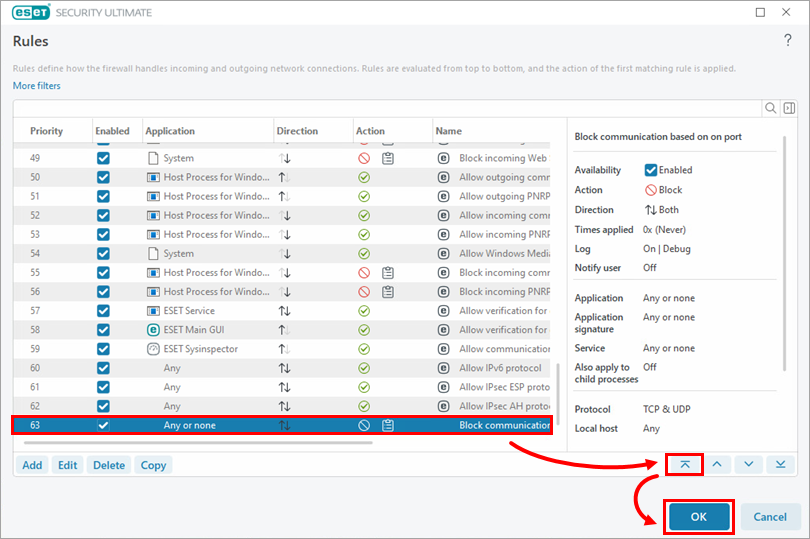Click the log icon on rule 49

(x=388, y=158)
